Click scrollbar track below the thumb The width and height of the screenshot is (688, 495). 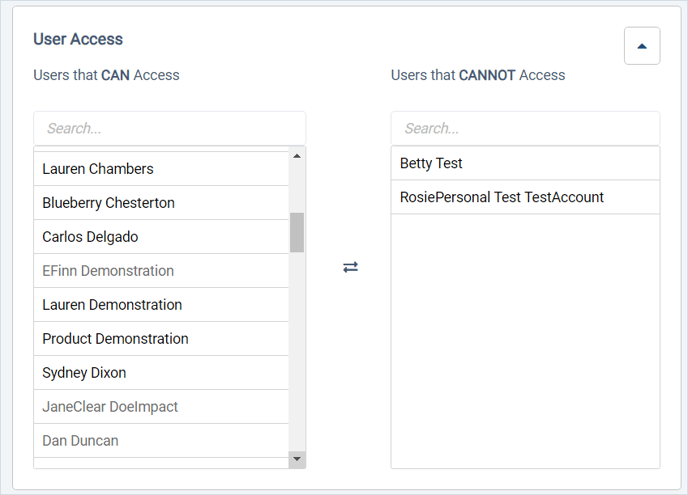(297, 351)
